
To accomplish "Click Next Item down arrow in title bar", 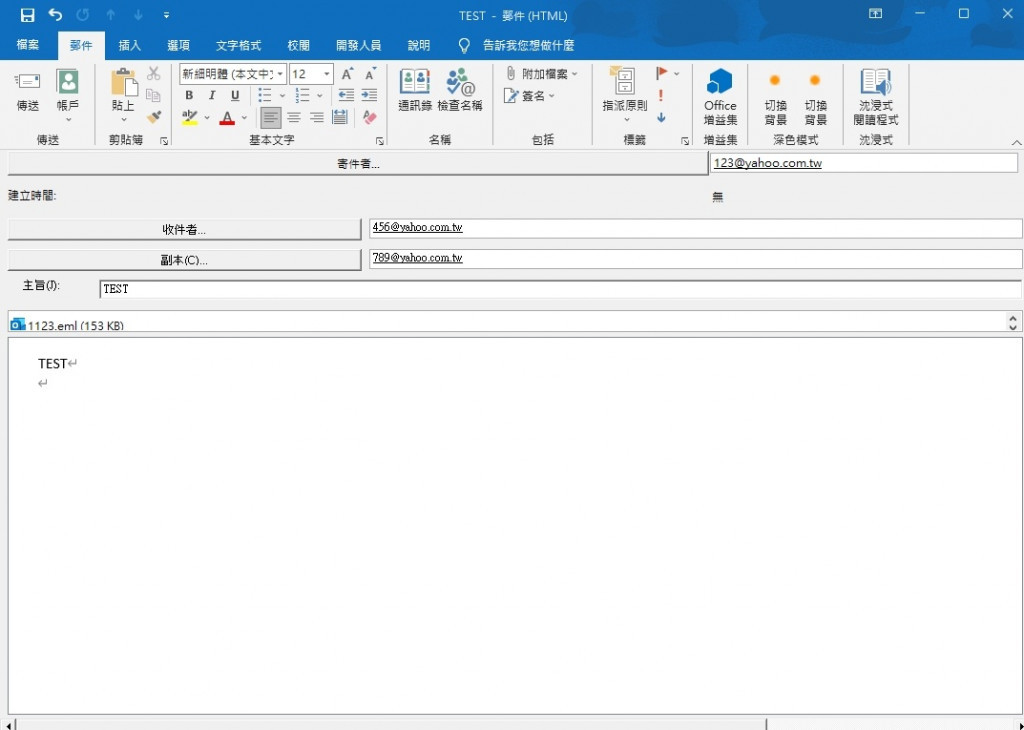I will pyautogui.click(x=138, y=14).
